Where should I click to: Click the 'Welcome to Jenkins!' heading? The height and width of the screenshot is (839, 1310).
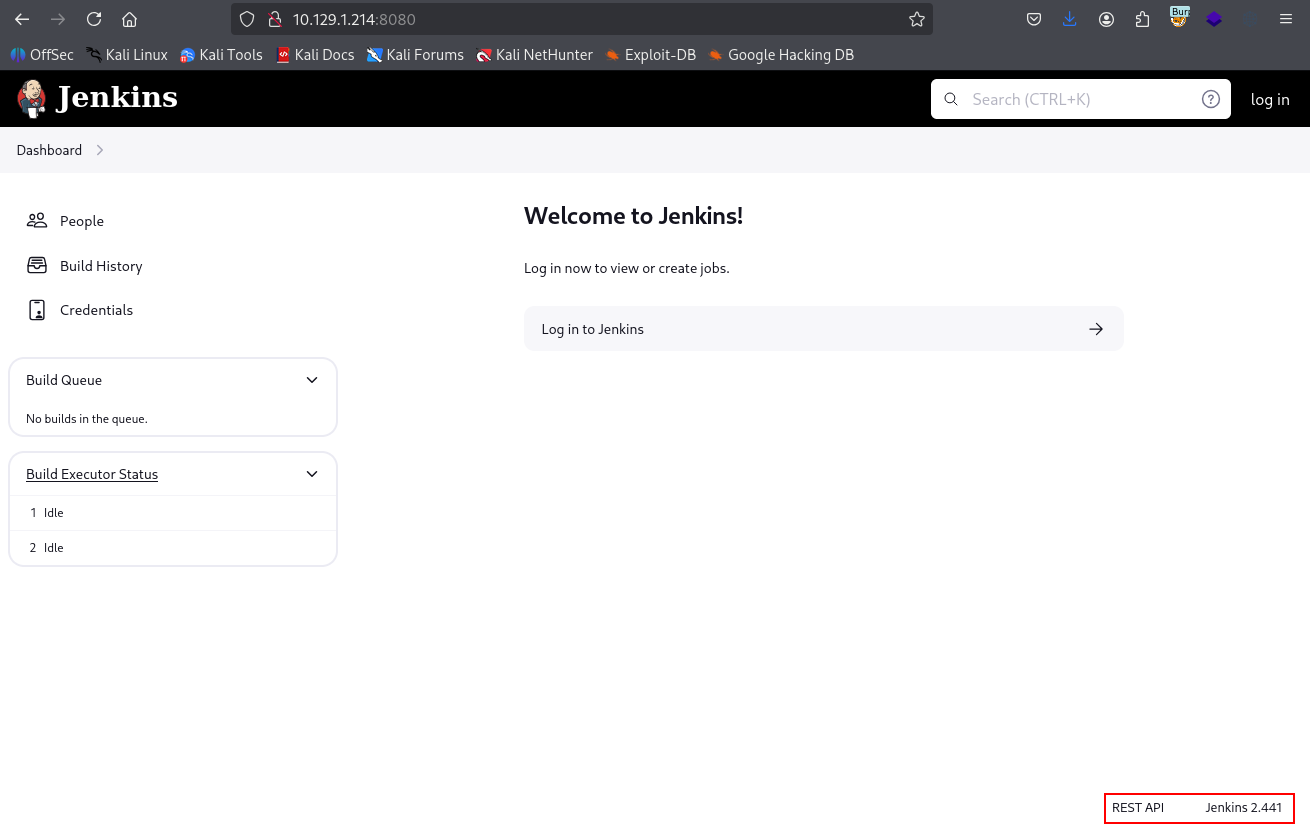(x=633, y=216)
